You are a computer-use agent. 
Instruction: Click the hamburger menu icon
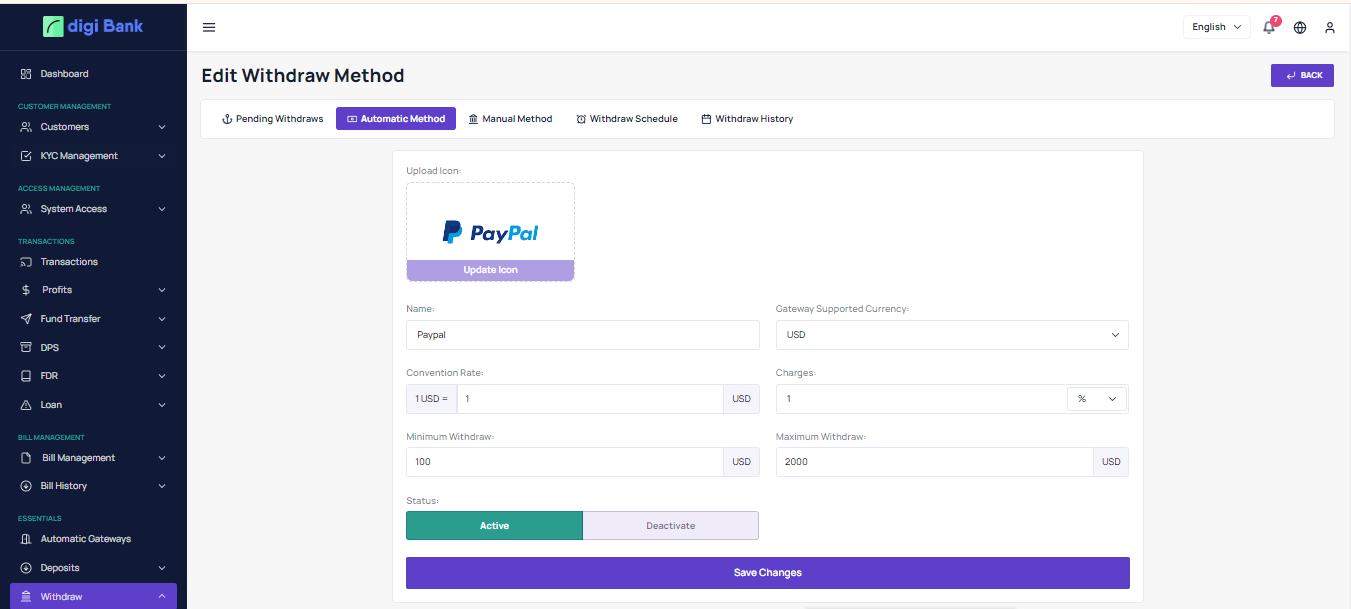pos(209,27)
